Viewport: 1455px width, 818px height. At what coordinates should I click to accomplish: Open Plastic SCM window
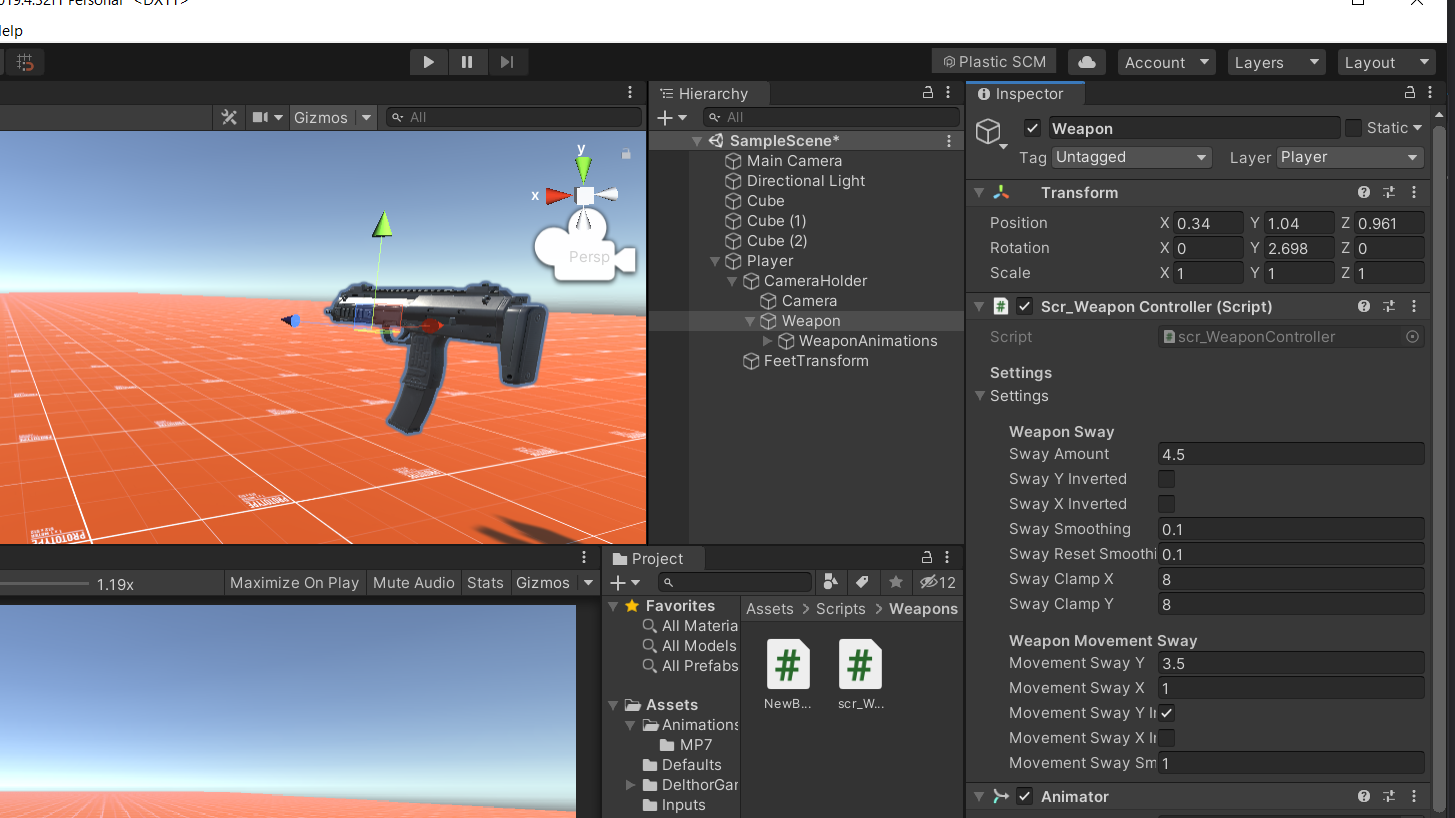point(994,62)
